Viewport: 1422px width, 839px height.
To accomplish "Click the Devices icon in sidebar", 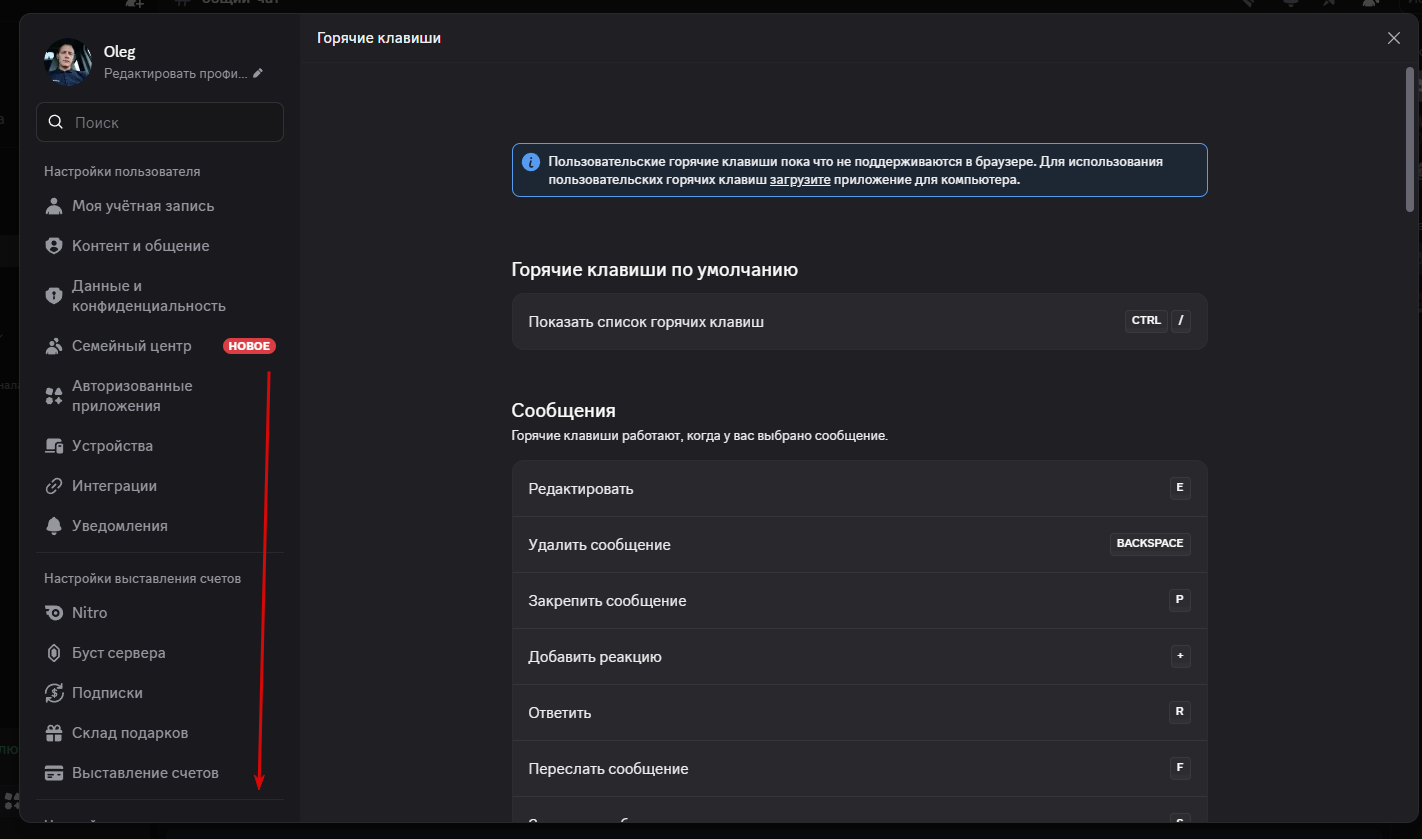I will point(54,446).
